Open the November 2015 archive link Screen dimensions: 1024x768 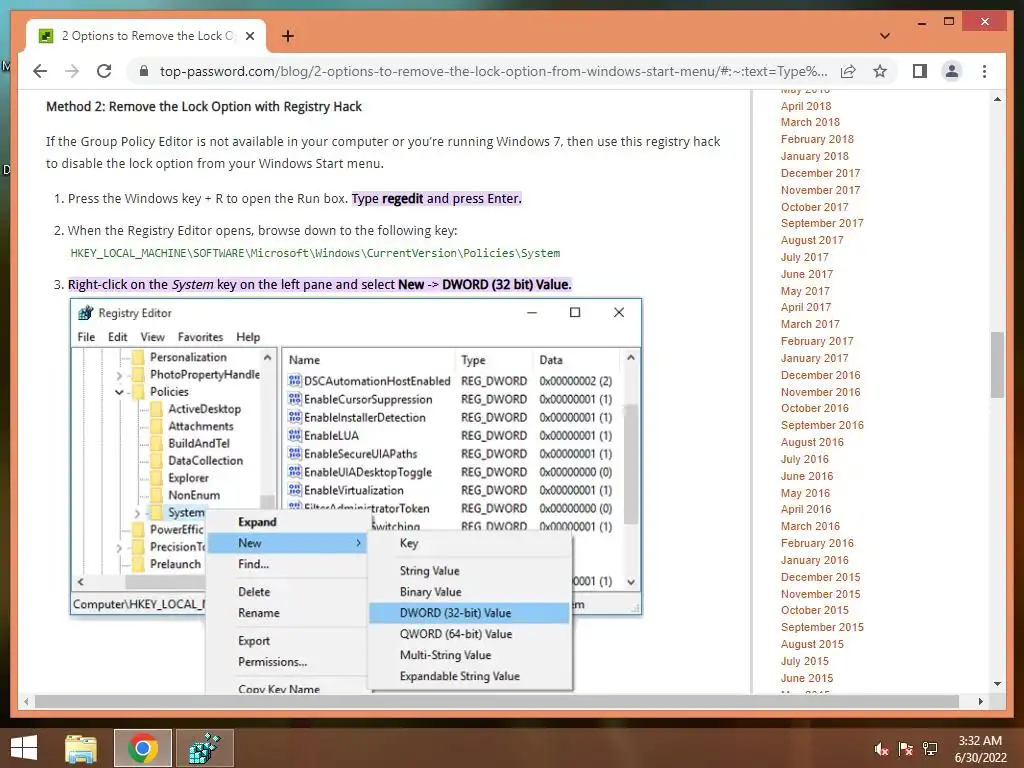[x=820, y=594]
